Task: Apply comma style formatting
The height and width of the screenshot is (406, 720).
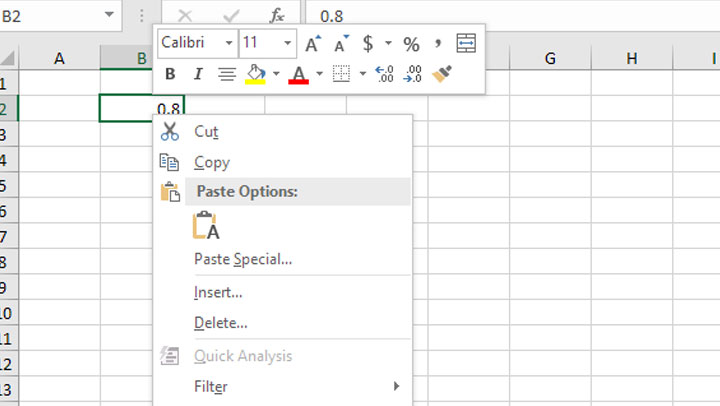Action: tap(438, 43)
